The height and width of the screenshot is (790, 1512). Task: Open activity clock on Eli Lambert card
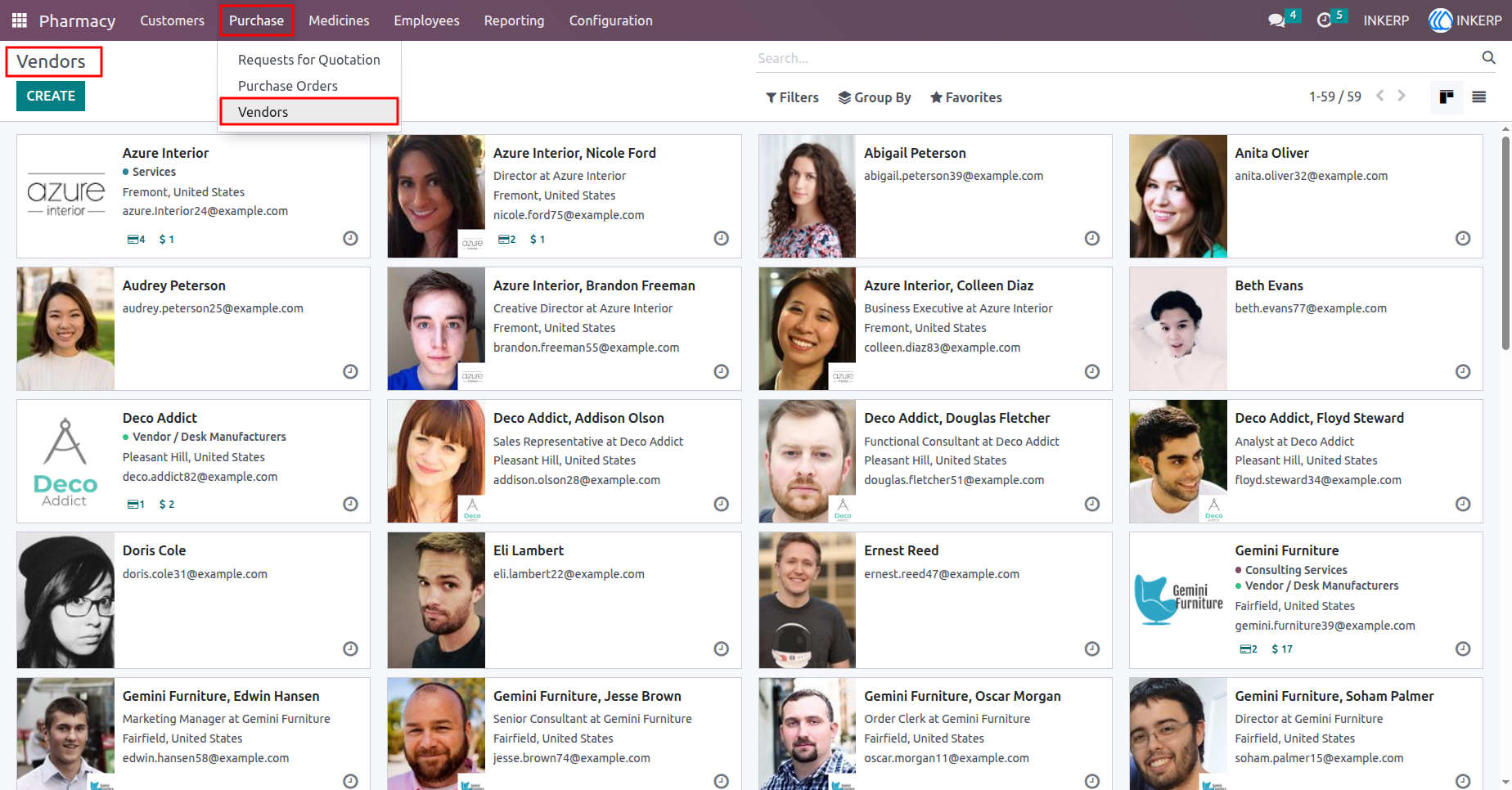tap(721, 649)
